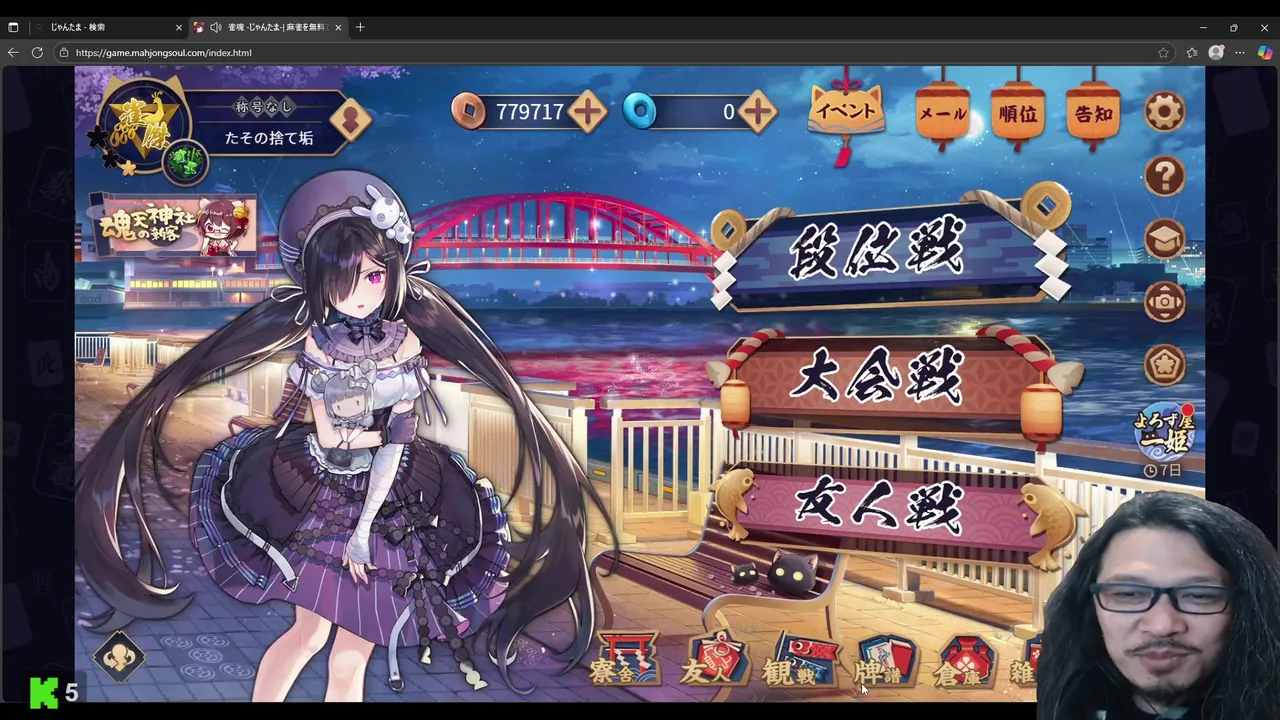1280x720 pixels.
Task: Open the browser settings ellipsis menu
Action: click(x=1240, y=52)
